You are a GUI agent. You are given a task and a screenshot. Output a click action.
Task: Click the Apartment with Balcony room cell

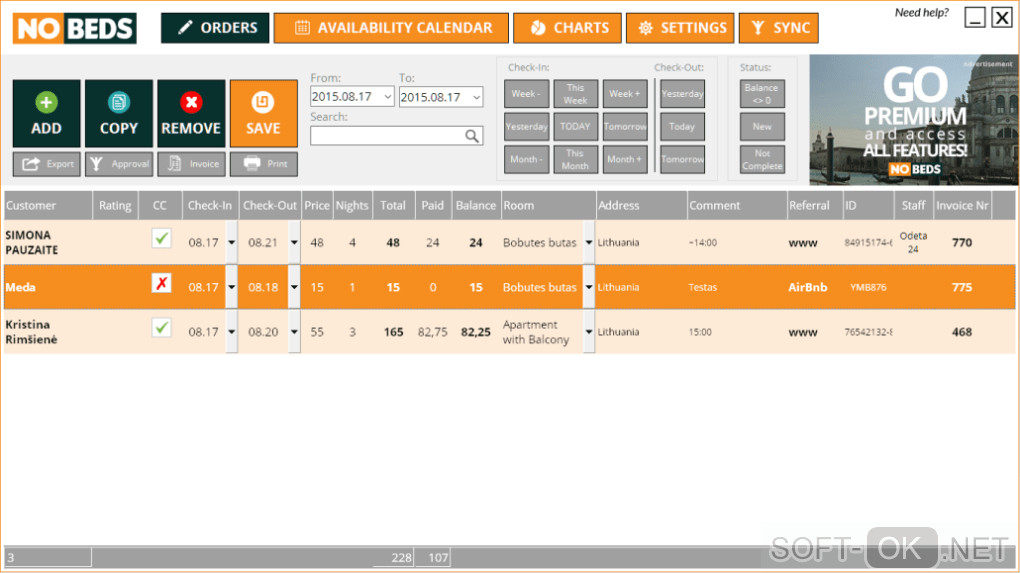(536, 332)
